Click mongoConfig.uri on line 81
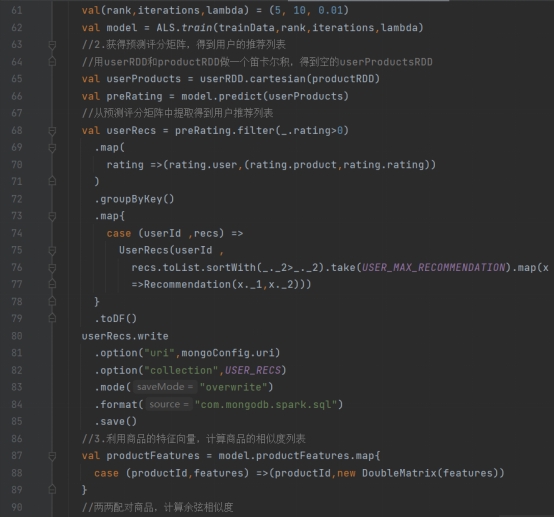Image resolution: width=554 pixels, height=518 pixels. [228, 353]
